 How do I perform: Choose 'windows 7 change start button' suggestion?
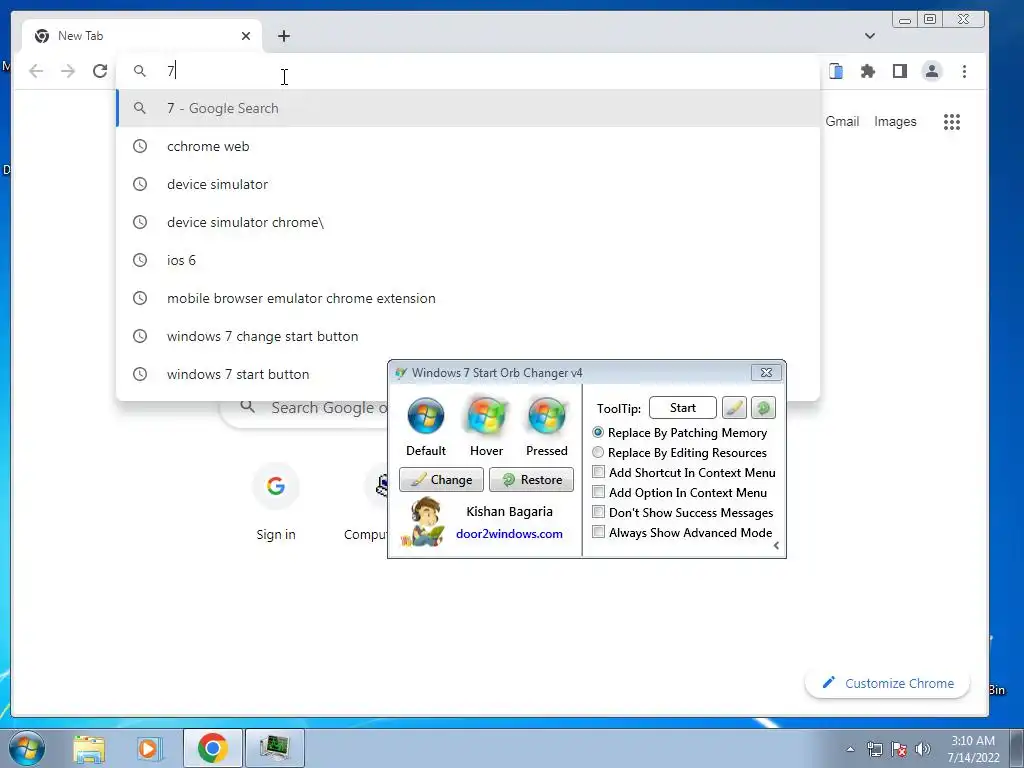pos(468,336)
